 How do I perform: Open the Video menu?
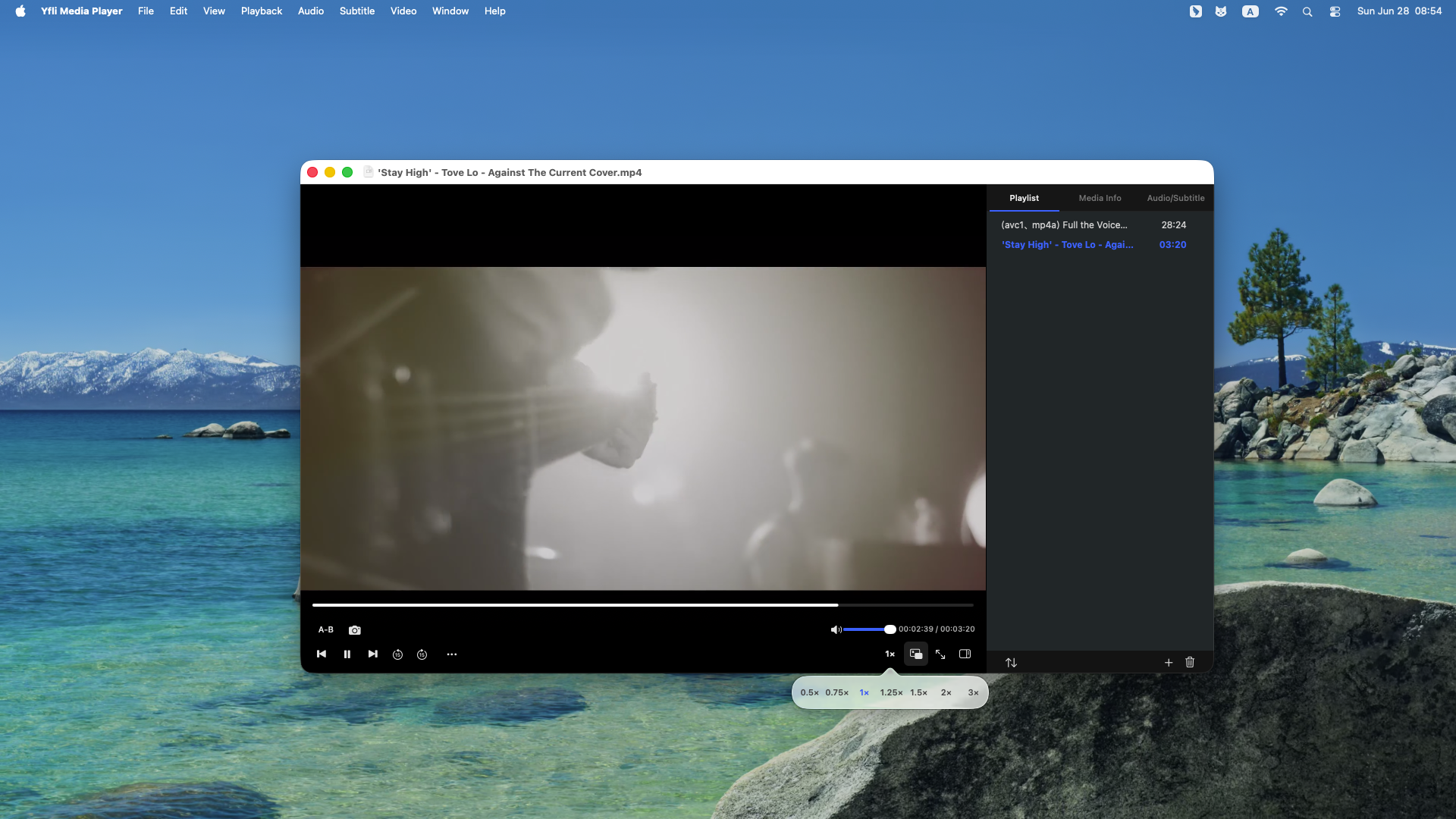(x=403, y=11)
